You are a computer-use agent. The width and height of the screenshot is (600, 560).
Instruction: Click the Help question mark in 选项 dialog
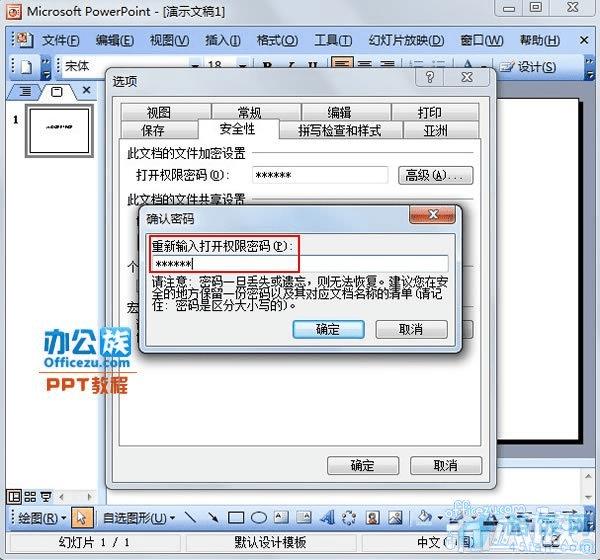[430, 77]
